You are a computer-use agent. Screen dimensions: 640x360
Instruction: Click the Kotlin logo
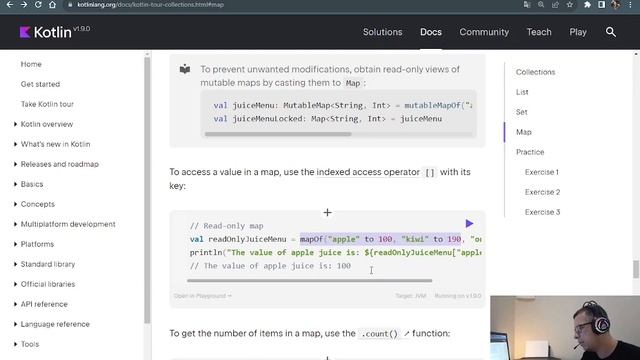(x=45, y=32)
